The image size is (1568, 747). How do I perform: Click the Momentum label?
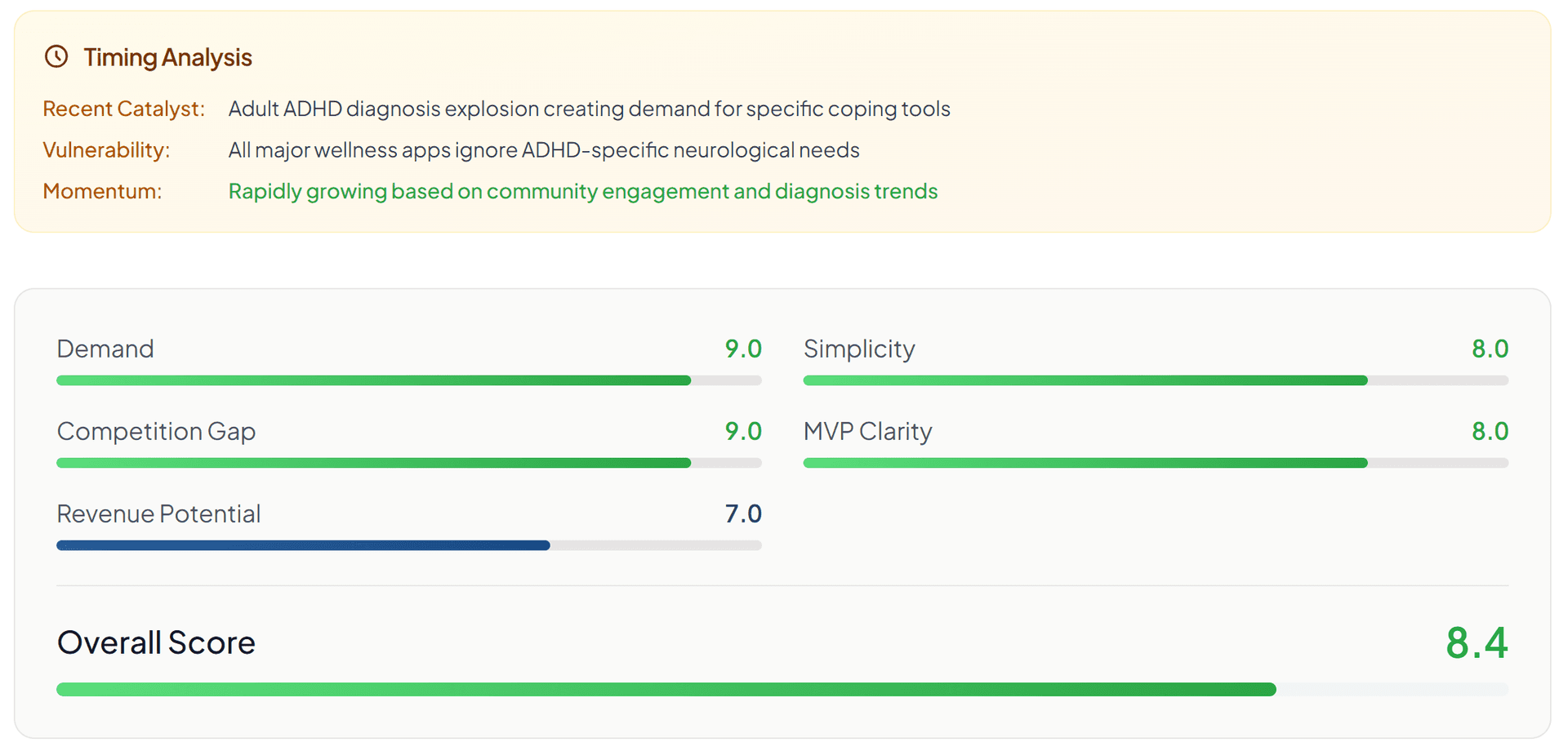(102, 191)
